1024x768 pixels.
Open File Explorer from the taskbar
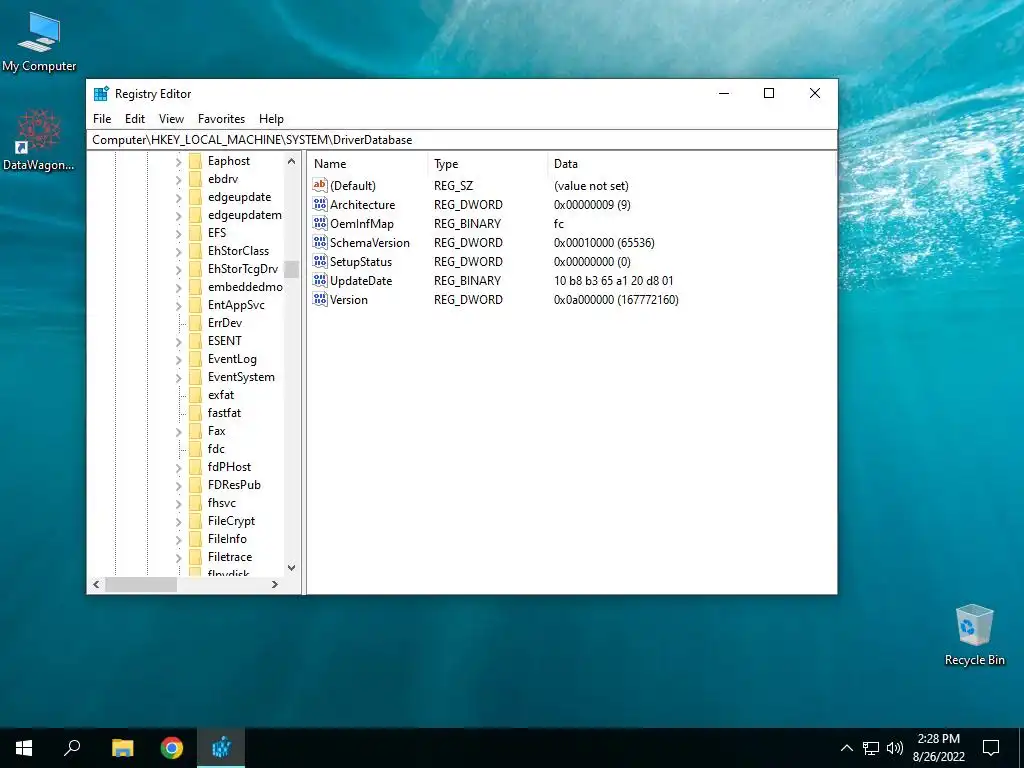click(x=122, y=748)
